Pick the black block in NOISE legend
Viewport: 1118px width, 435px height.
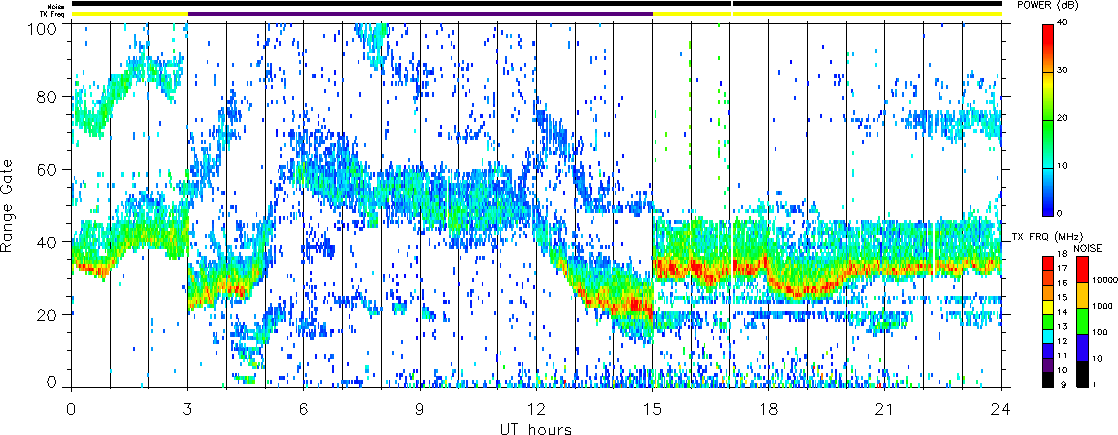coord(1082,374)
